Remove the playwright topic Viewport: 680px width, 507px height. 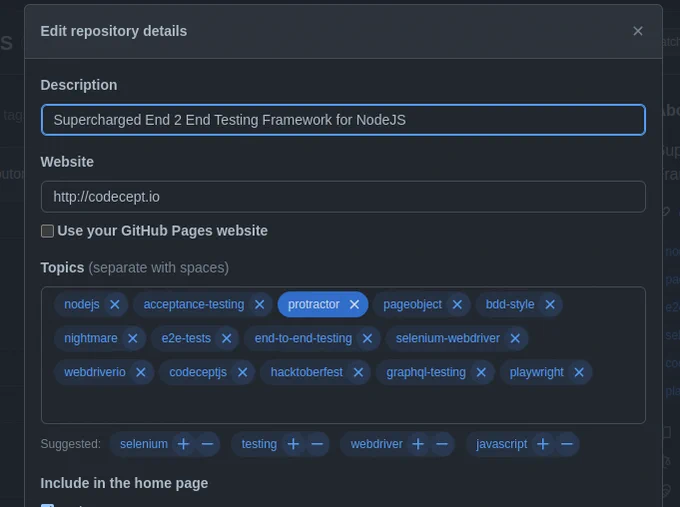579,372
